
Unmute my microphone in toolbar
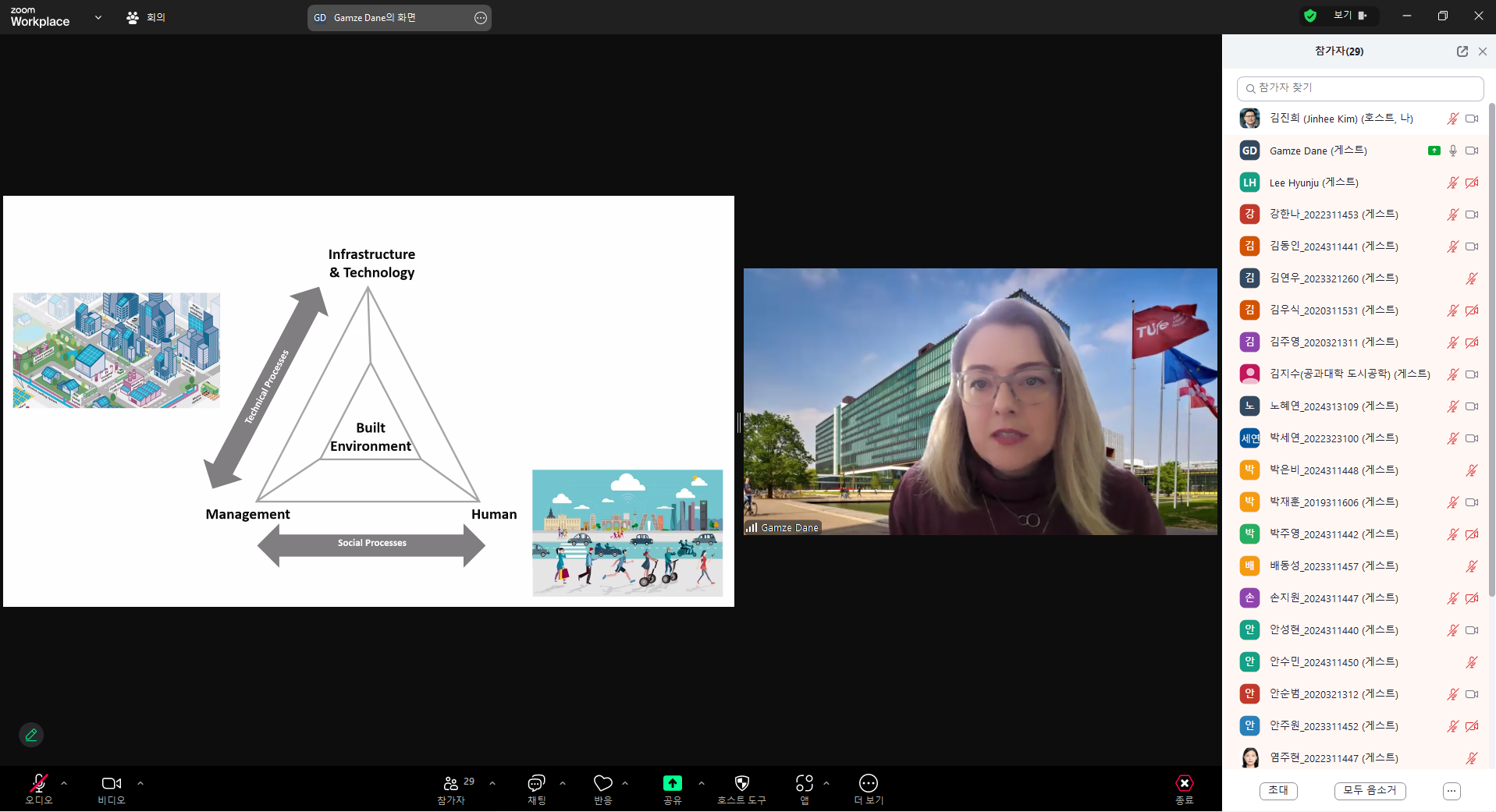point(38,783)
